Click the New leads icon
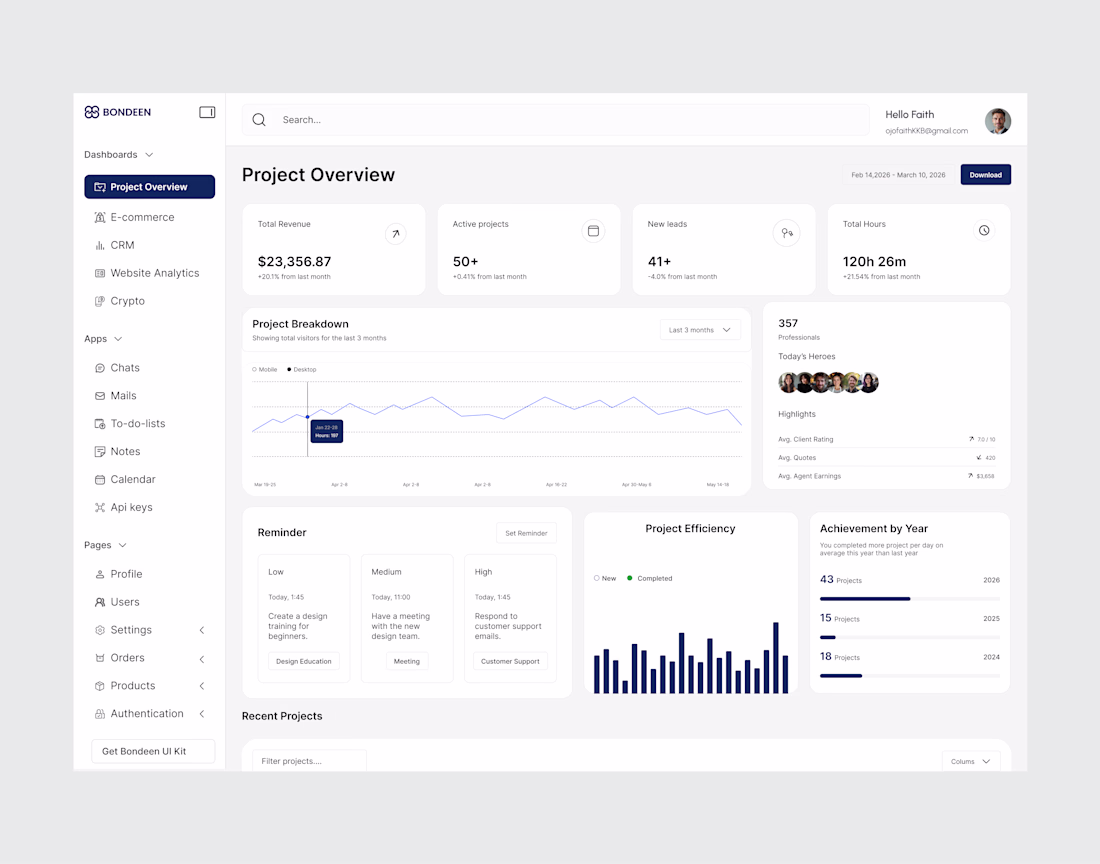The width and height of the screenshot is (1100, 864). click(787, 233)
